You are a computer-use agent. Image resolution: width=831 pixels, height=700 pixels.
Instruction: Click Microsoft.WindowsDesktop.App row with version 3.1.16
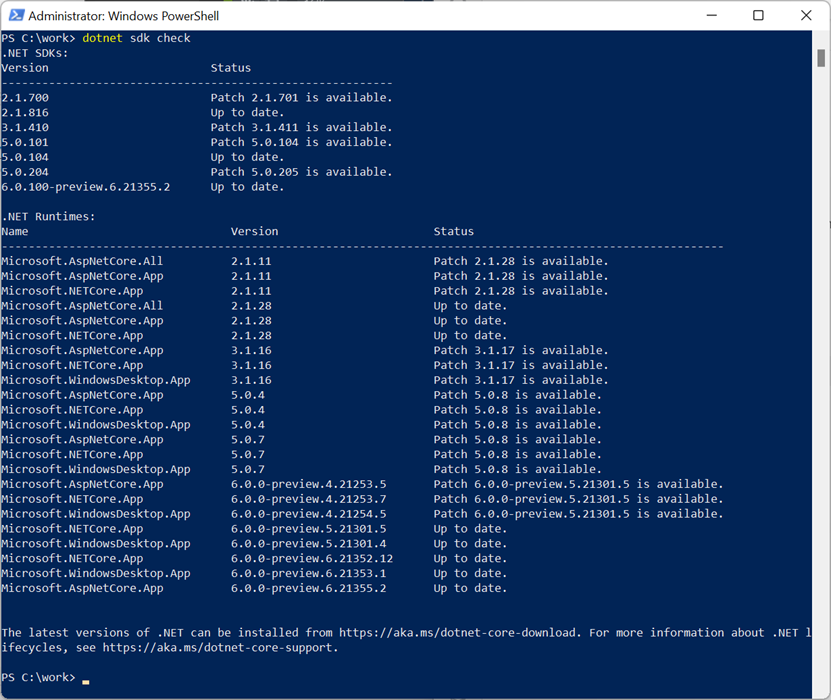click(305, 380)
